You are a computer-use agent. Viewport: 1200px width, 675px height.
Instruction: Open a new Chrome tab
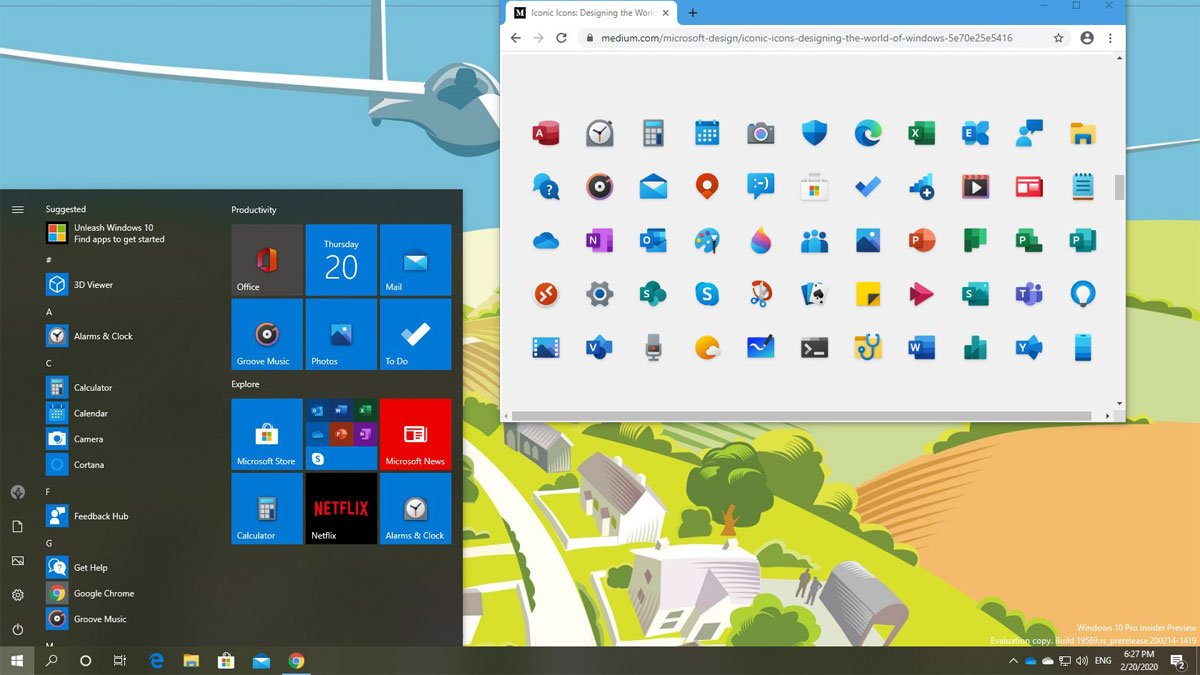coord(693,13)
